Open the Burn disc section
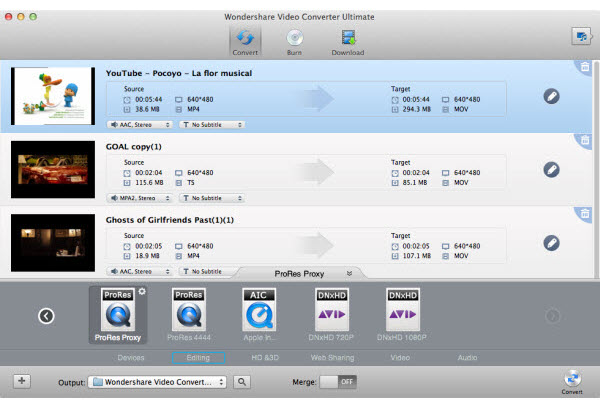The width and height of the screenshot is (600, 407). pos(294,42)
